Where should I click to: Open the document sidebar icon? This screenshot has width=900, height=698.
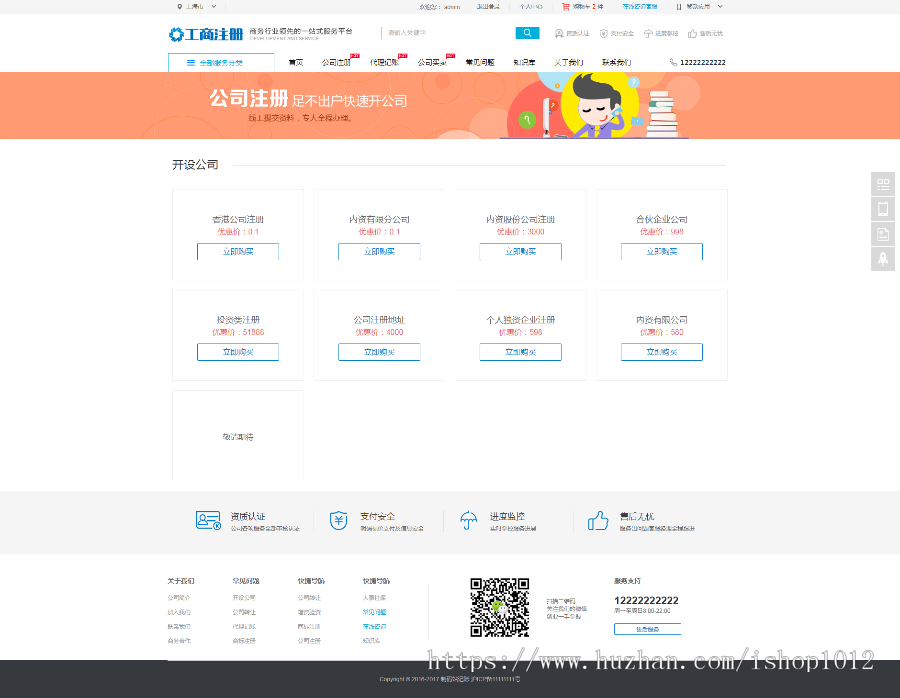tap(883, 234)
